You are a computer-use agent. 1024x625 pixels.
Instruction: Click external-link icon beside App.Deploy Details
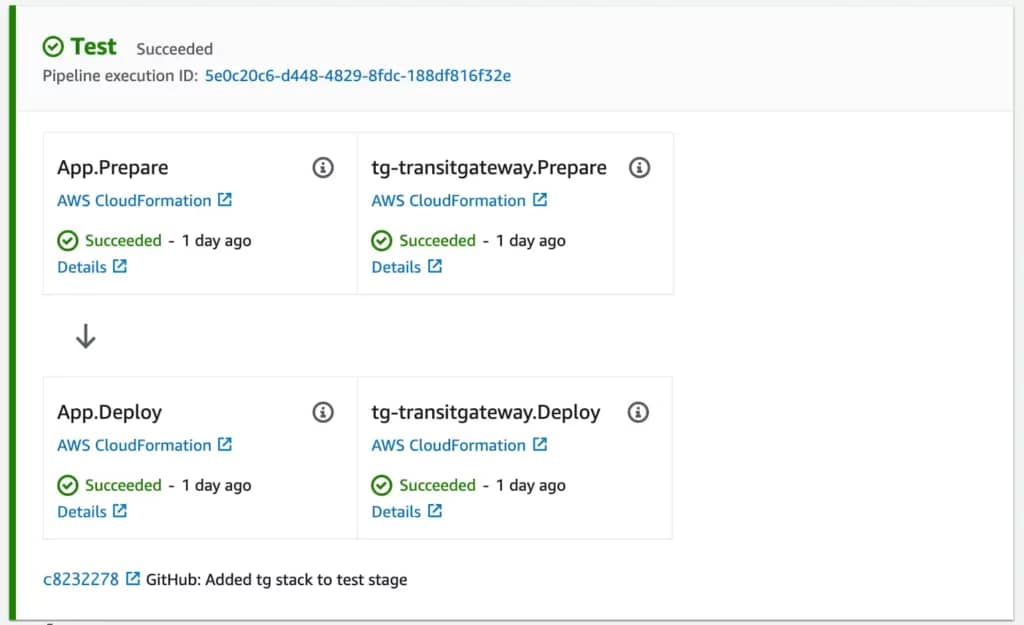pyautogui.click(x=120, y=511)
